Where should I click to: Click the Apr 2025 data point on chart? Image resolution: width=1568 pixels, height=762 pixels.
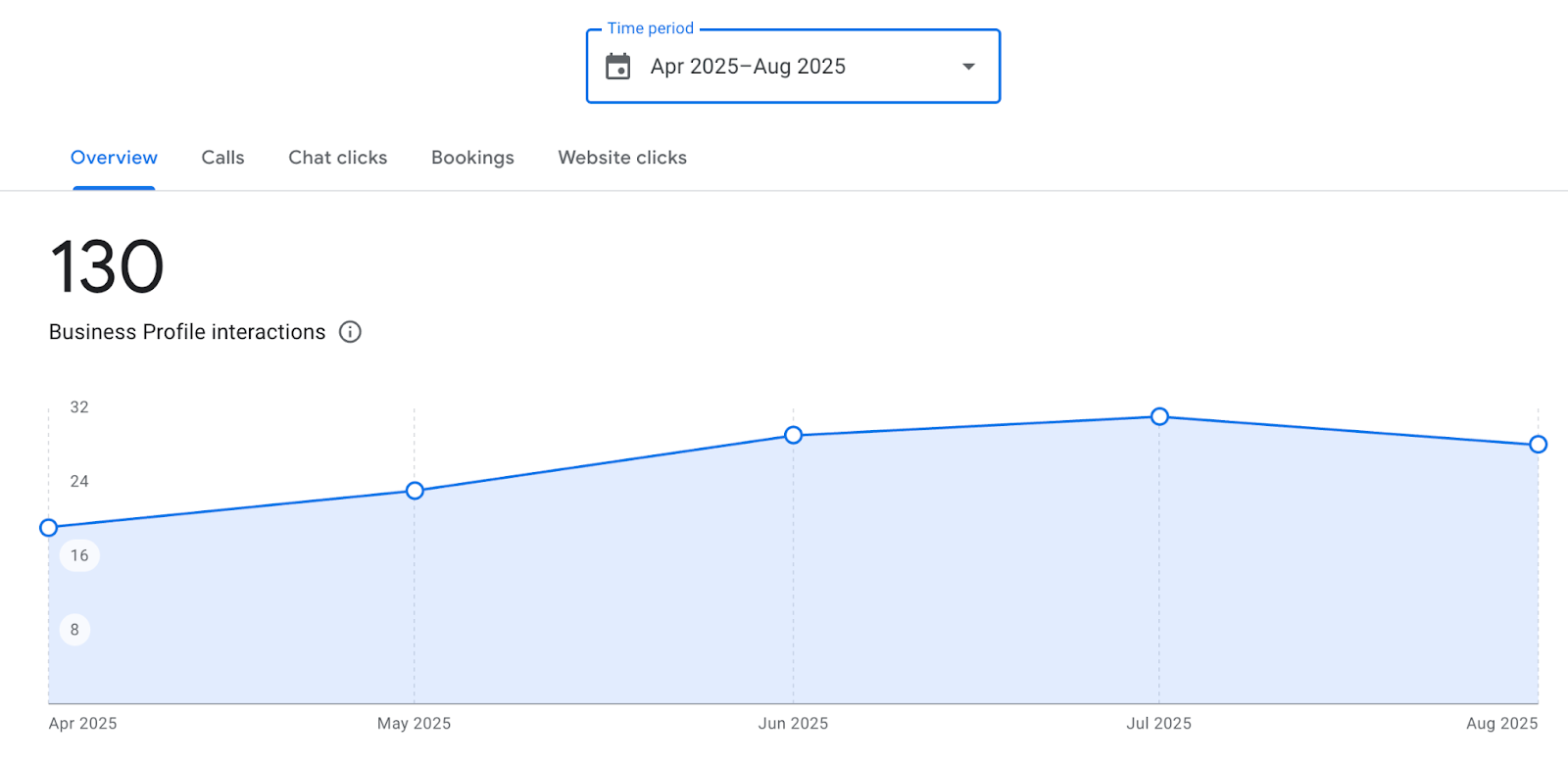click(49, 528)
